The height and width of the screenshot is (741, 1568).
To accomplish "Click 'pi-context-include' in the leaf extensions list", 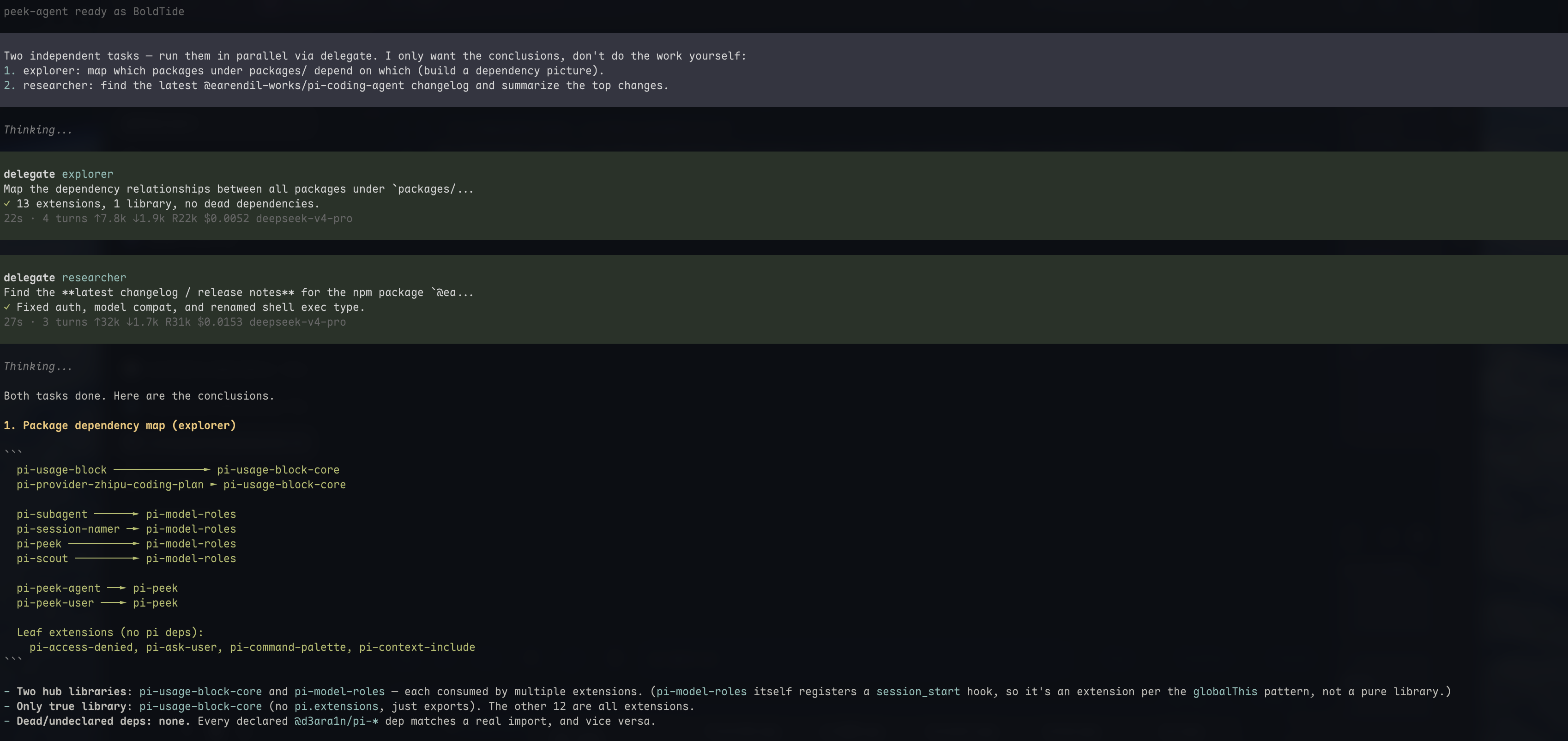I will (417, 647).
